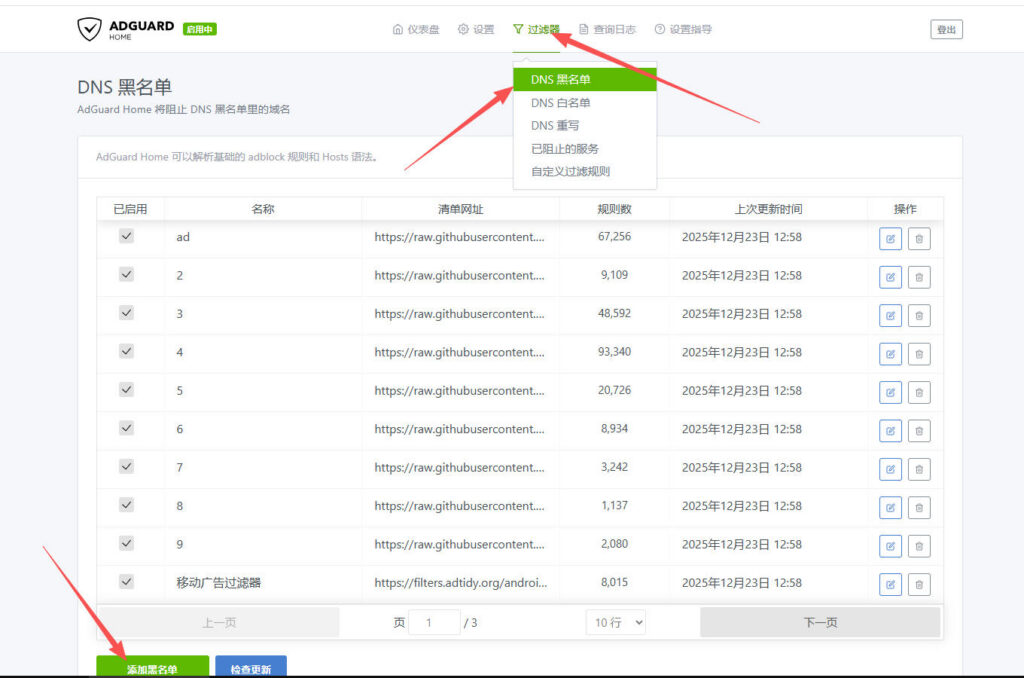Click the page number input field
Viewport: 1024px width, 678px height.
point(434,622)
